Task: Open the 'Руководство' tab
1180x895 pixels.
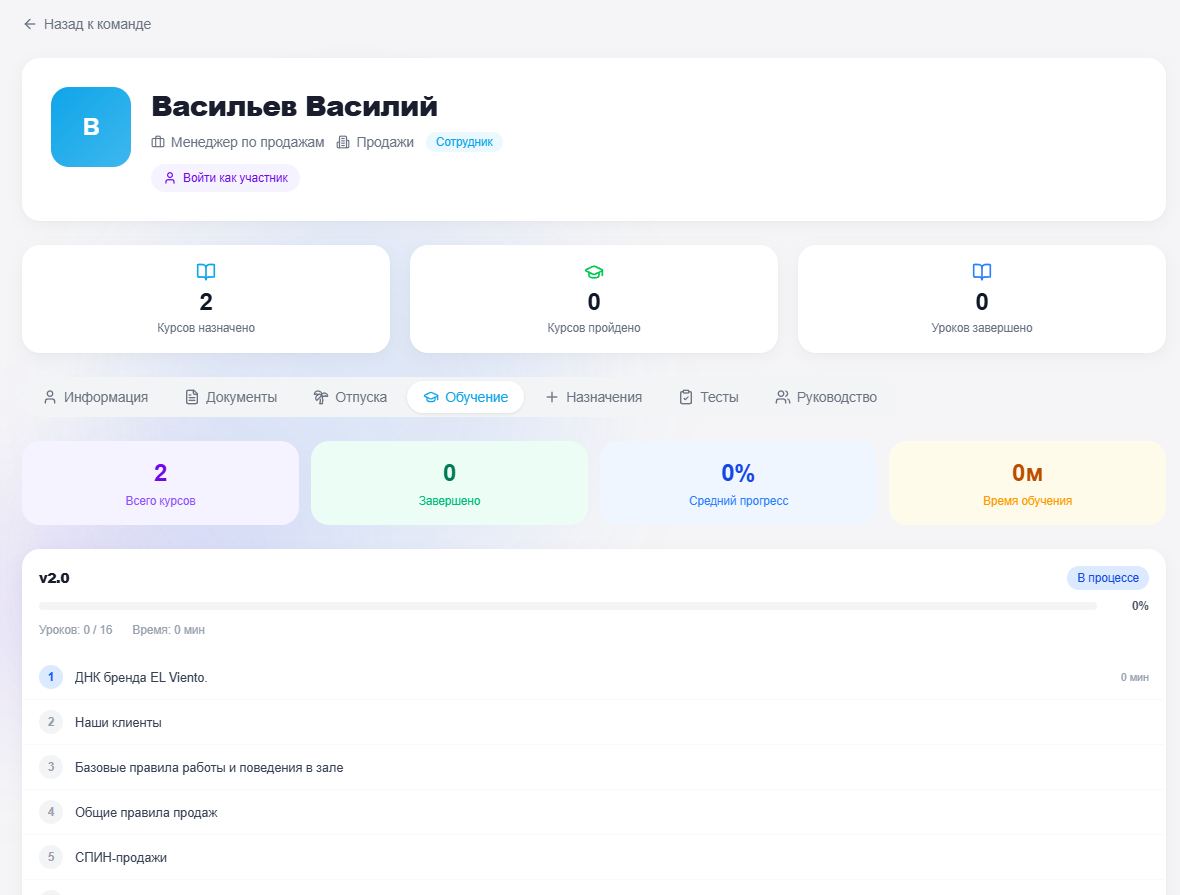Action: coord(826,397)
